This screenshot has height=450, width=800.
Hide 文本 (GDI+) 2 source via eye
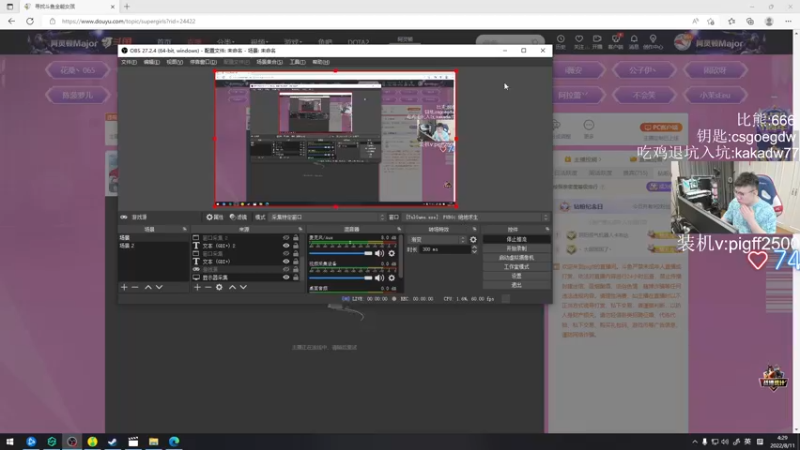pyautogui.click(x=286, y=245)
